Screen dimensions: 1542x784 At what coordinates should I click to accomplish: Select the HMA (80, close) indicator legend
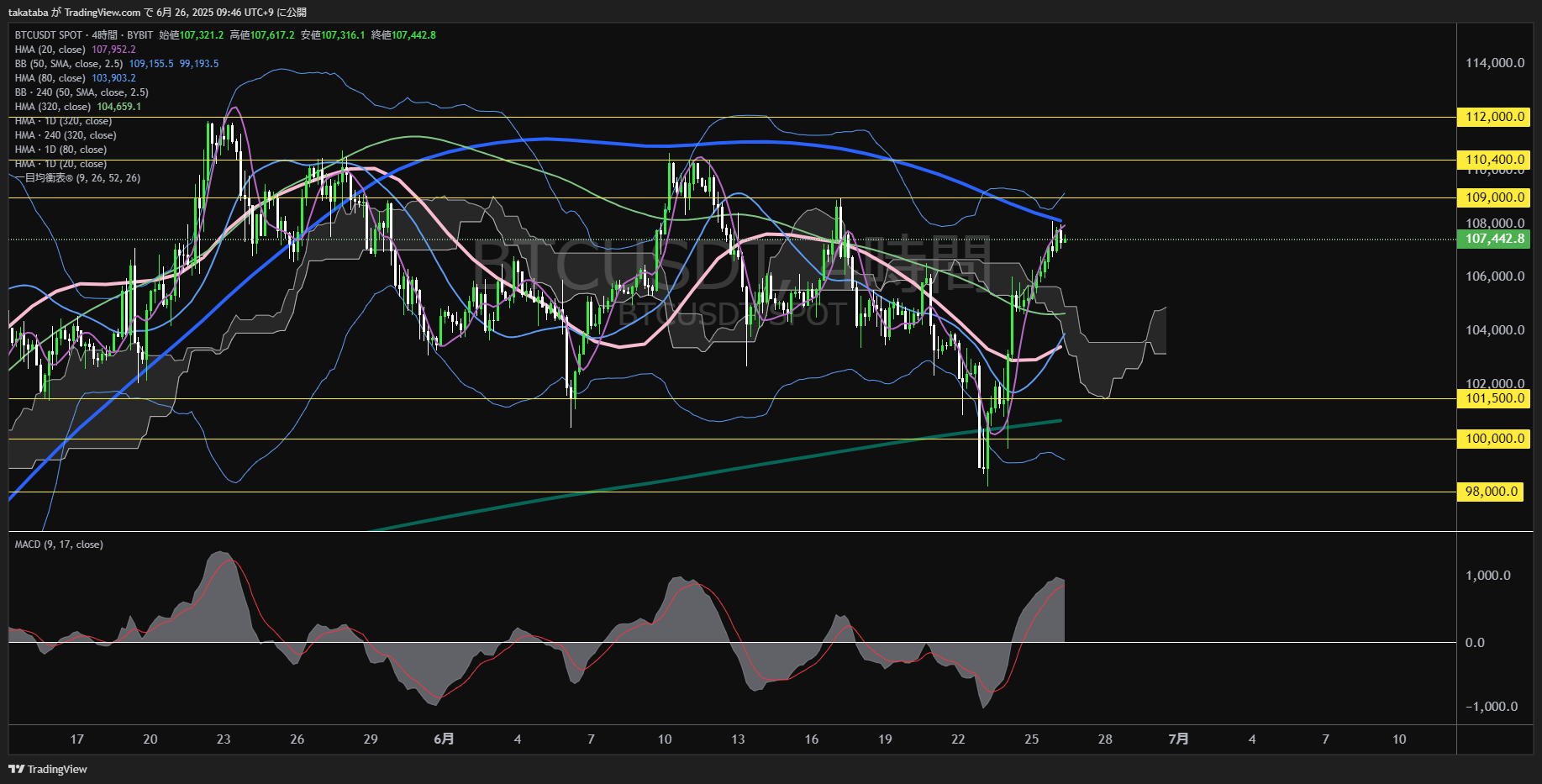(50, 78)
